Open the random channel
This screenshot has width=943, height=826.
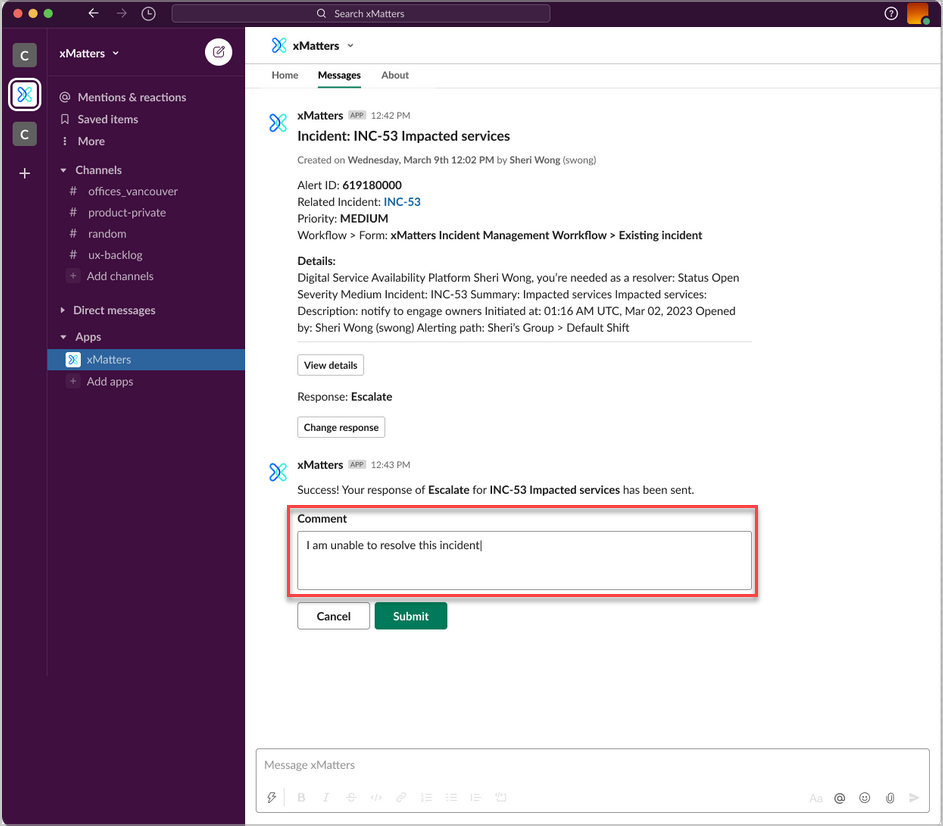tap(107, 233)
